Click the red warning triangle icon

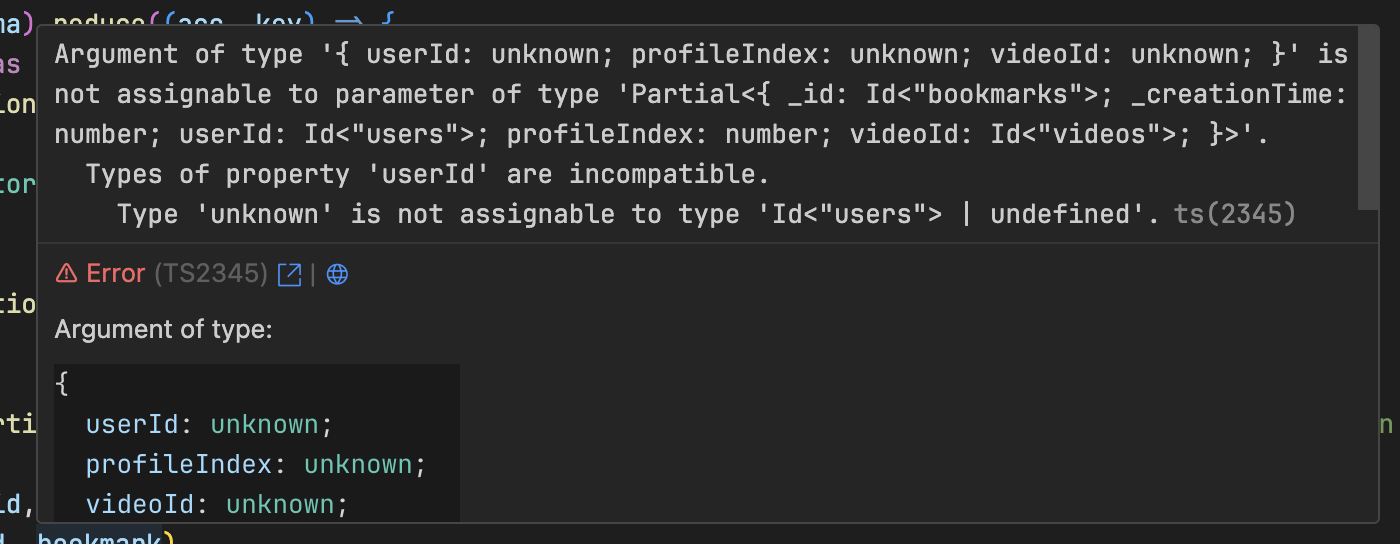[x=66, y=274]
